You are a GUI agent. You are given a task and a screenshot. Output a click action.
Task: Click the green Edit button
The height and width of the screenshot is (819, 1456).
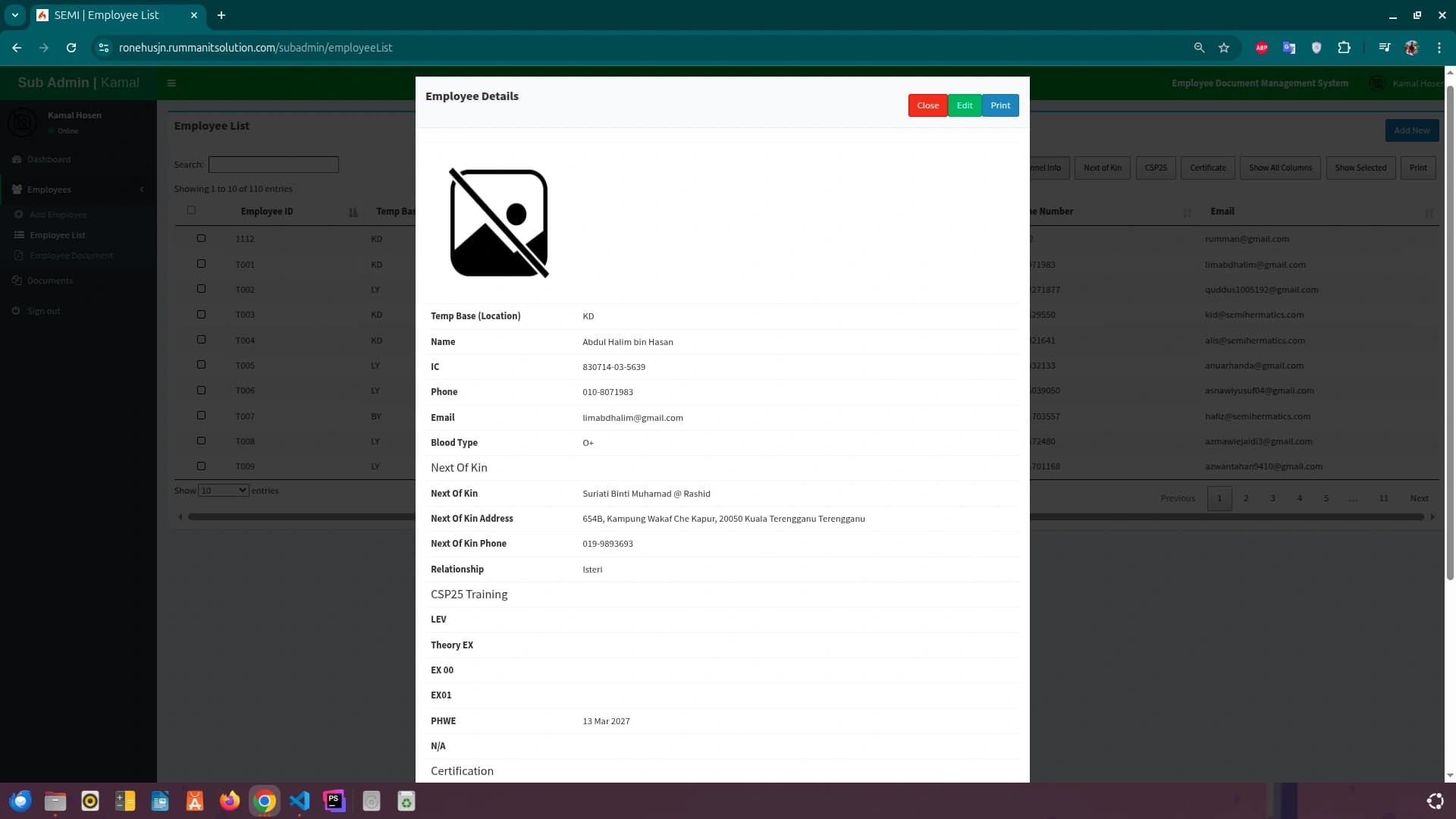(x=965, y=105)
